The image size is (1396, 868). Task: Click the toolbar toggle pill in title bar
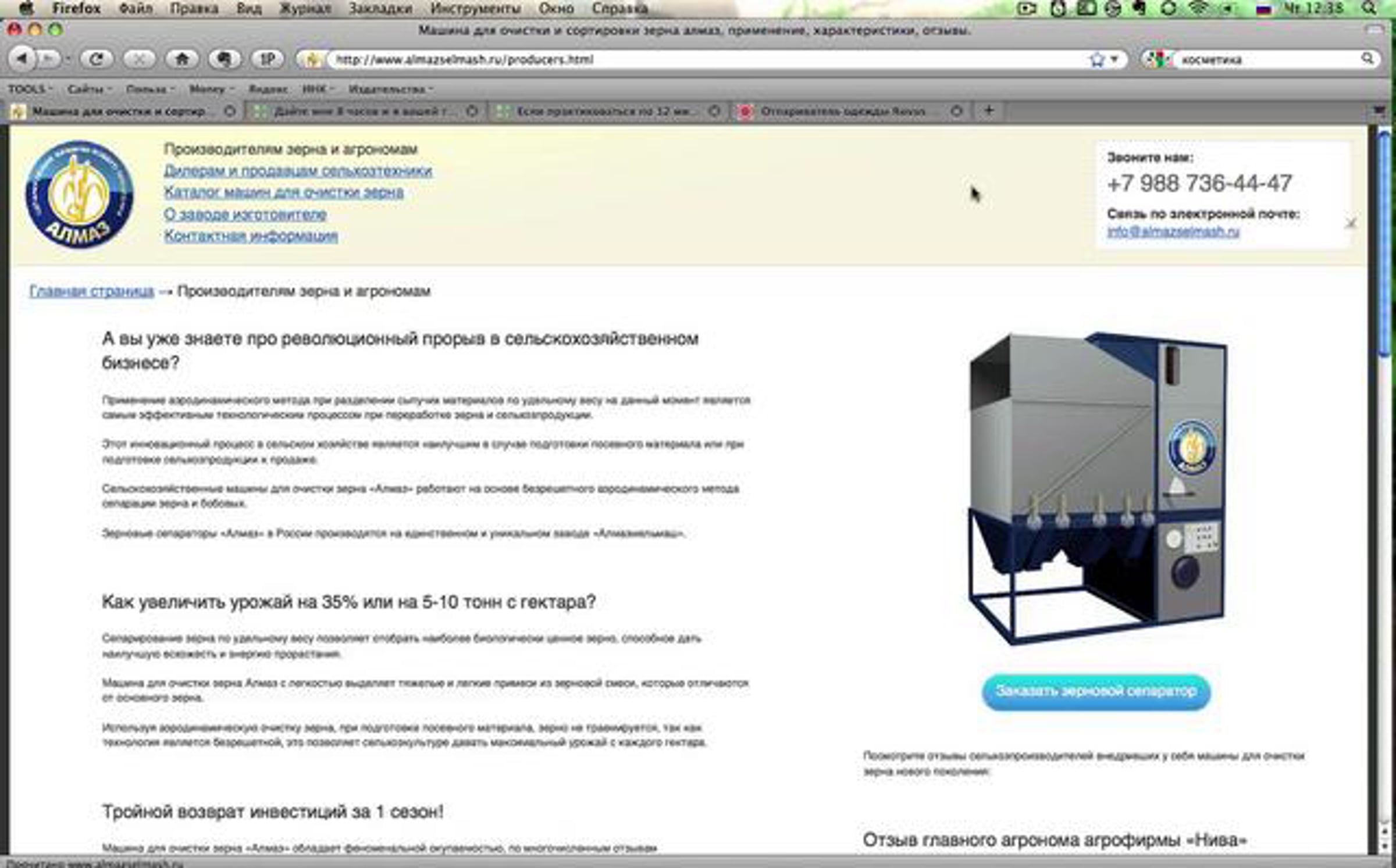point(1374,29)
